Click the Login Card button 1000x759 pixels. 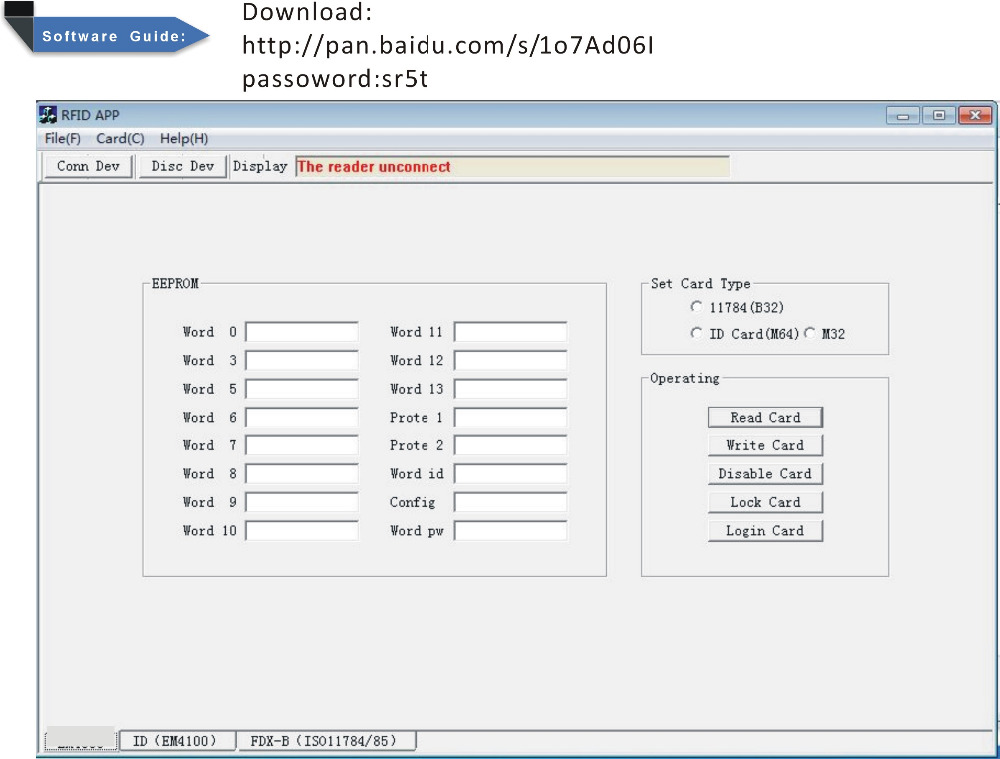765,531
